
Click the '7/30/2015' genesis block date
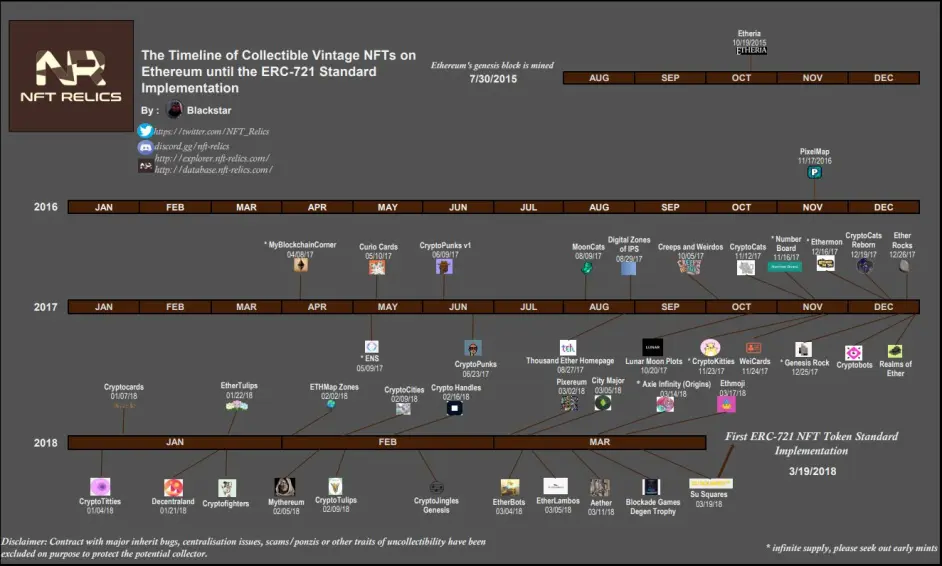click(x=493, y=79)
